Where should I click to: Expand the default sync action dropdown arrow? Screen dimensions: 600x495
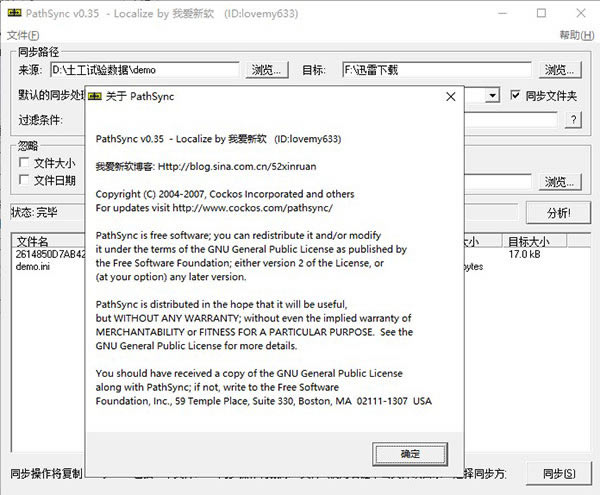[x=492, y=95]
